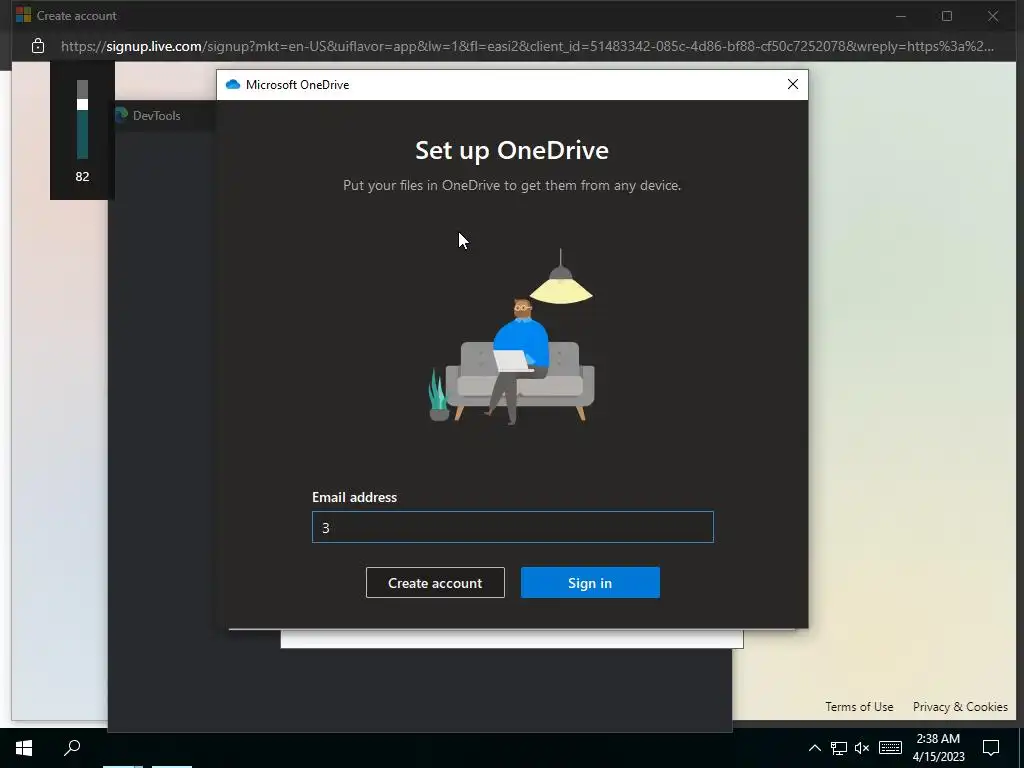Click the Create account button
Image resolution: width=1024 pixels, height=768 pixels.
[435, 583]
